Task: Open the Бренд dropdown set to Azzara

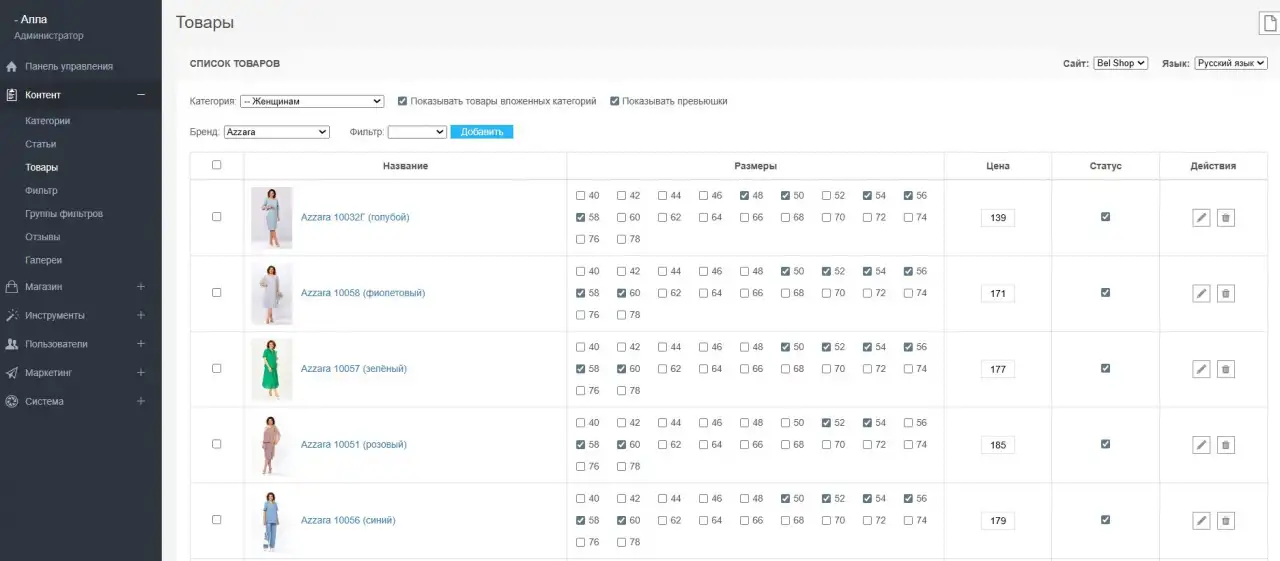Action: tap(277, 132)
